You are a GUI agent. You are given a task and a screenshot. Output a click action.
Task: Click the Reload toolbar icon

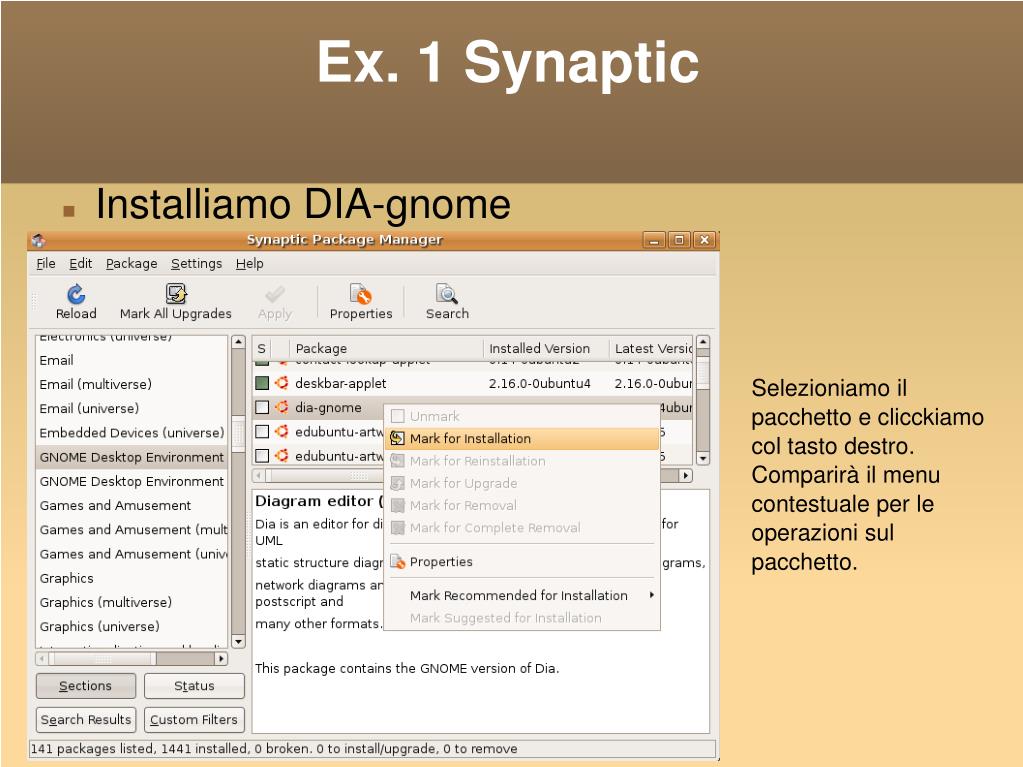[76, 294]
